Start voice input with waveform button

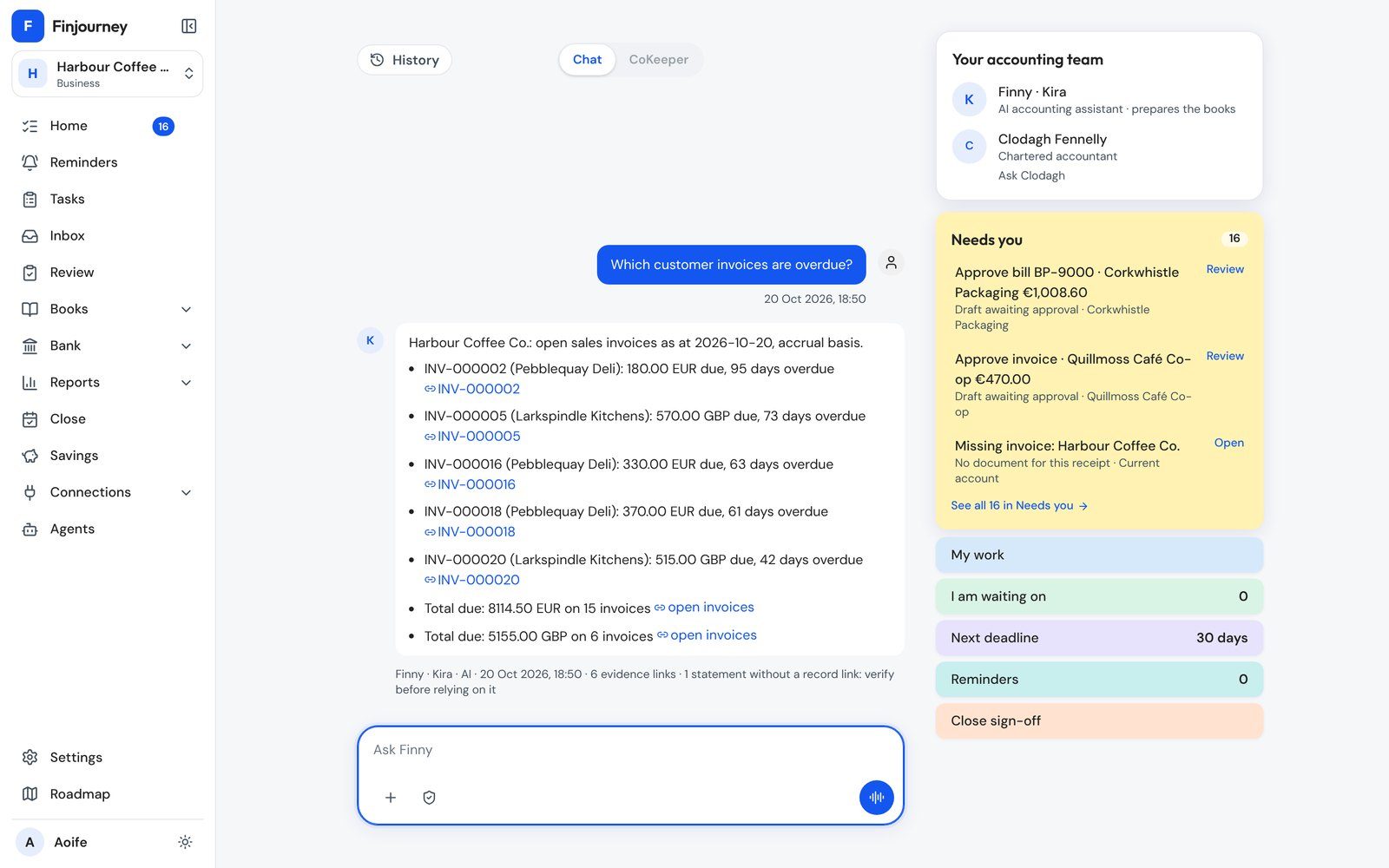pos(876,797)
